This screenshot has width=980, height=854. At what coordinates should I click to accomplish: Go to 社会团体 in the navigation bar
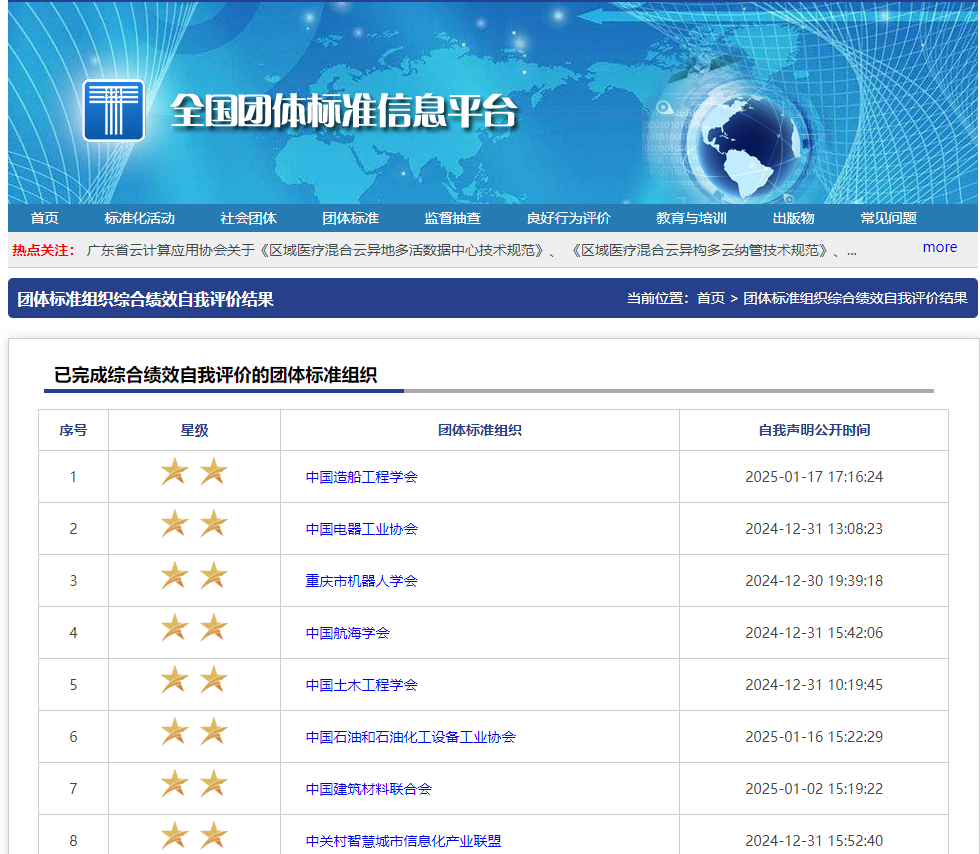(248, 218)
